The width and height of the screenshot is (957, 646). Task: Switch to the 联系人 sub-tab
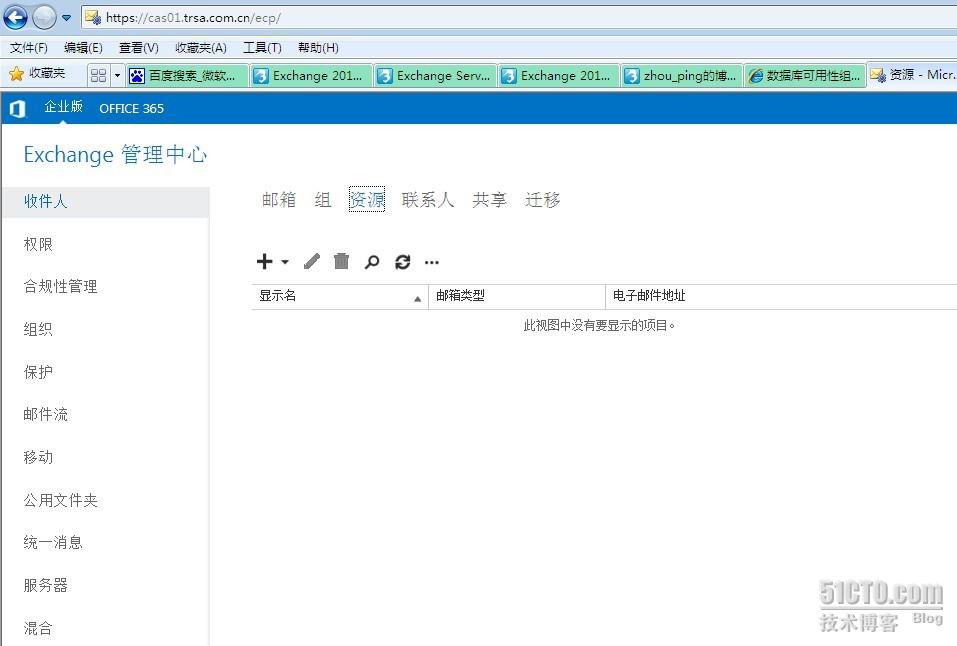click(428, 200)
